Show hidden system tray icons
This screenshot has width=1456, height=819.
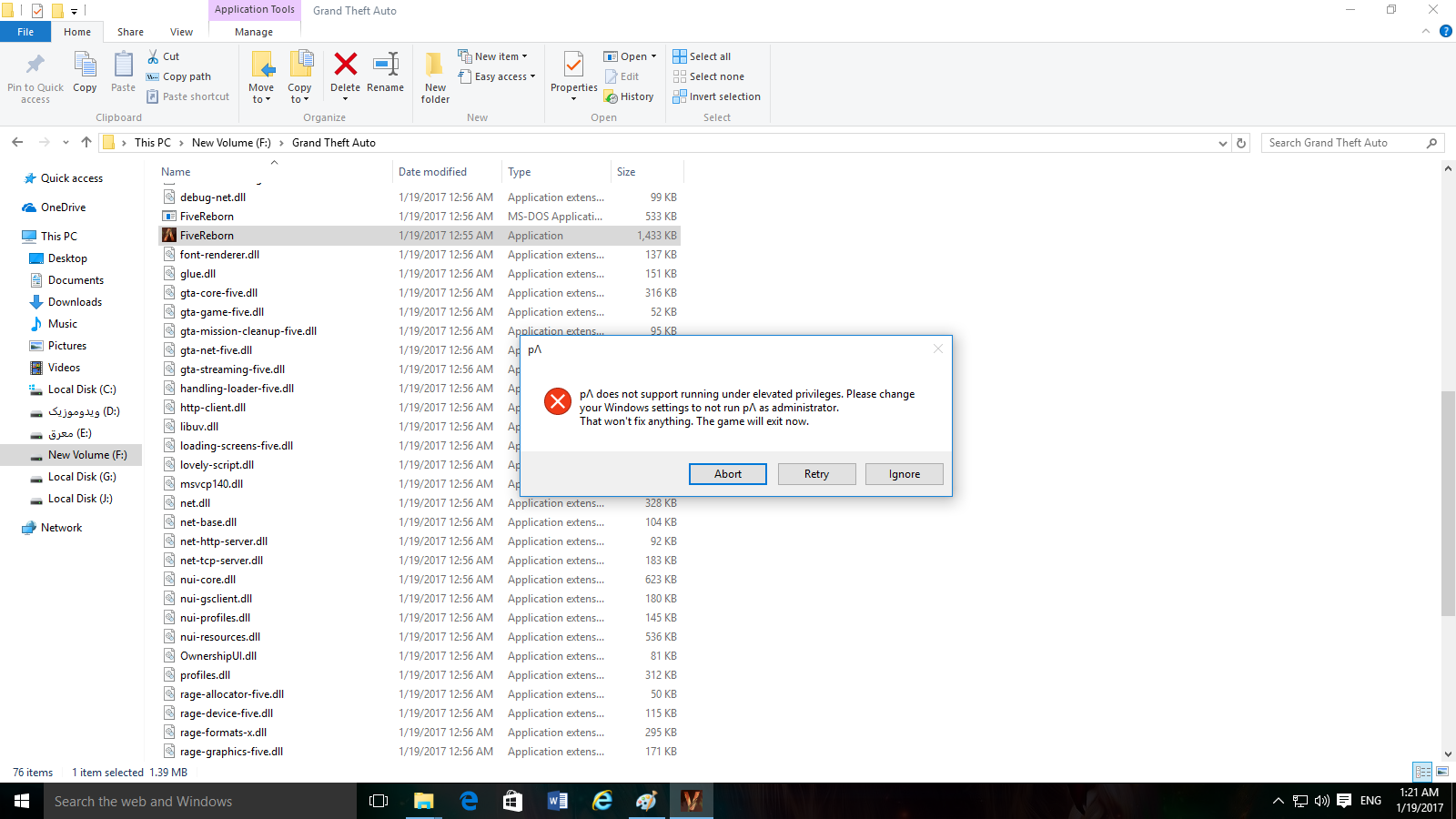point(1278,801)
